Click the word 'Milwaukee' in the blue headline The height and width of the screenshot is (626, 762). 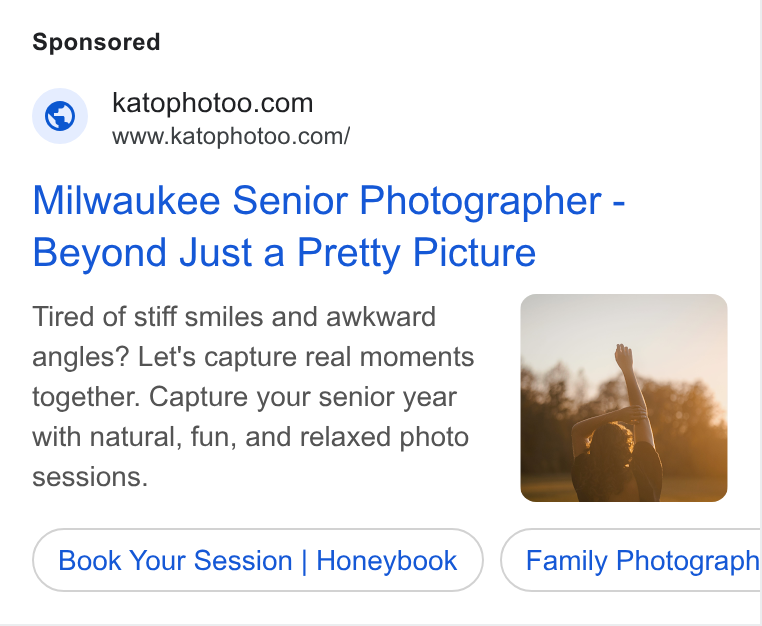point(126,200)
